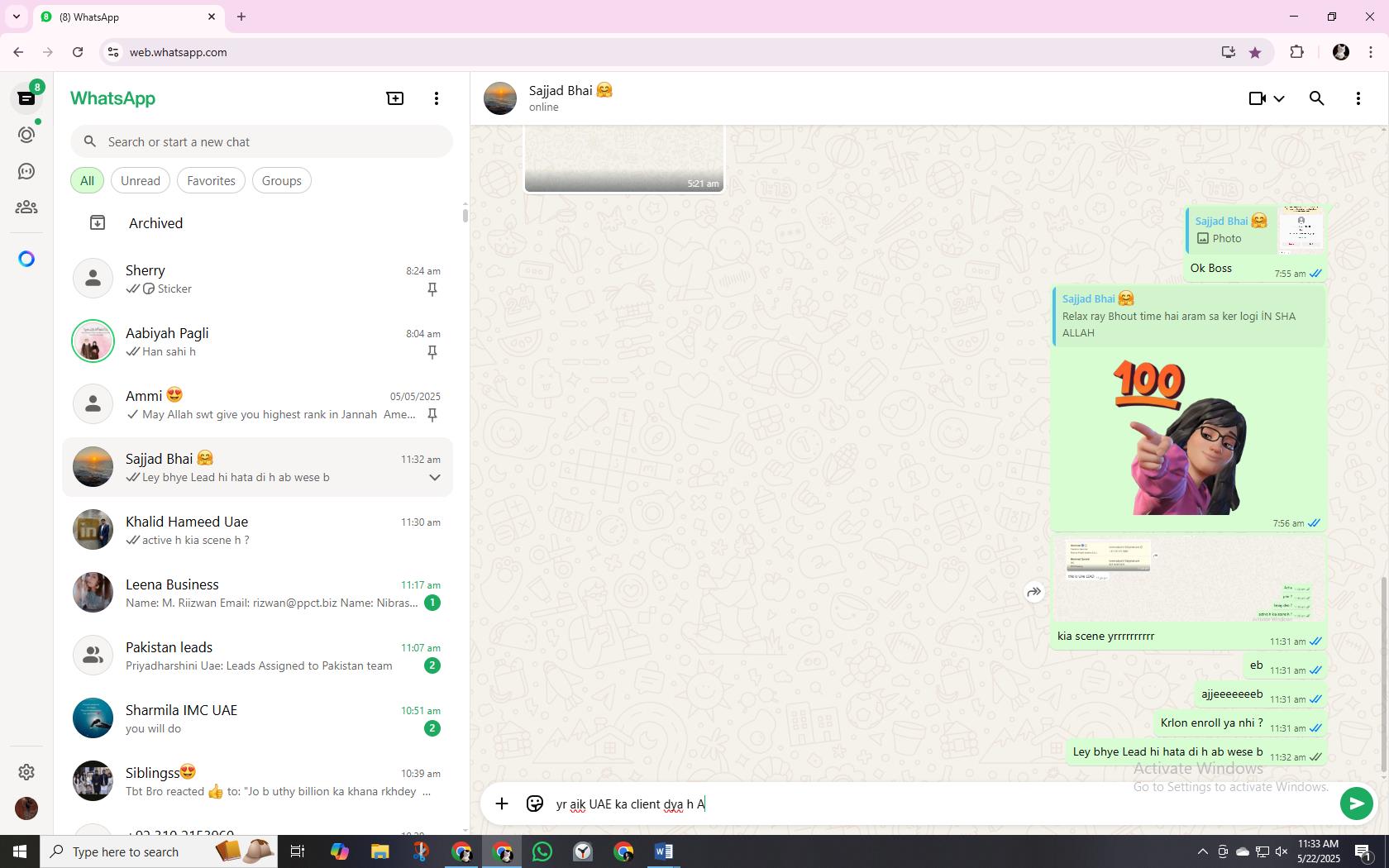
Task: Select the Unread filter tab
Action: (x=141, y=181)
